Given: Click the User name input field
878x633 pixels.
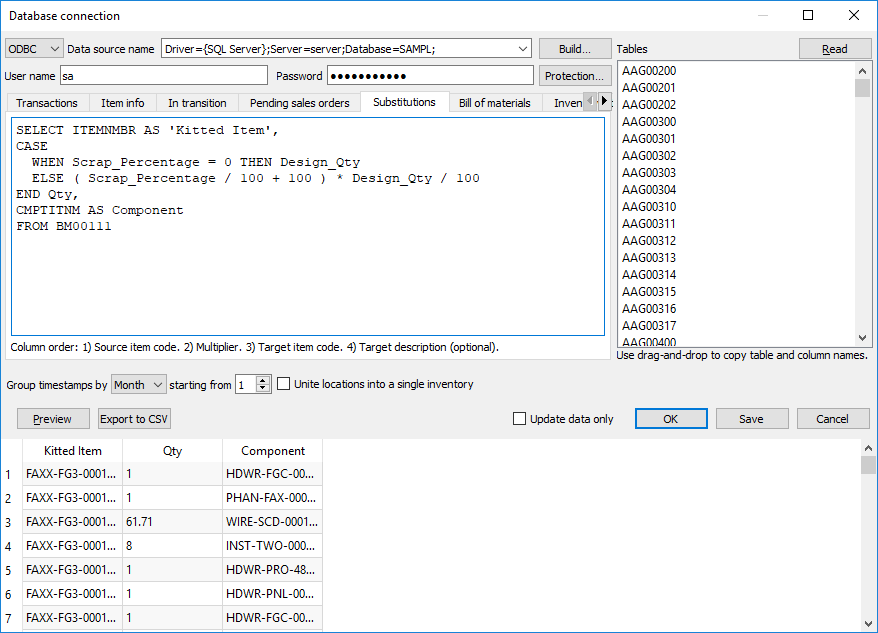Looking at the screenshot, I should 164,76.
